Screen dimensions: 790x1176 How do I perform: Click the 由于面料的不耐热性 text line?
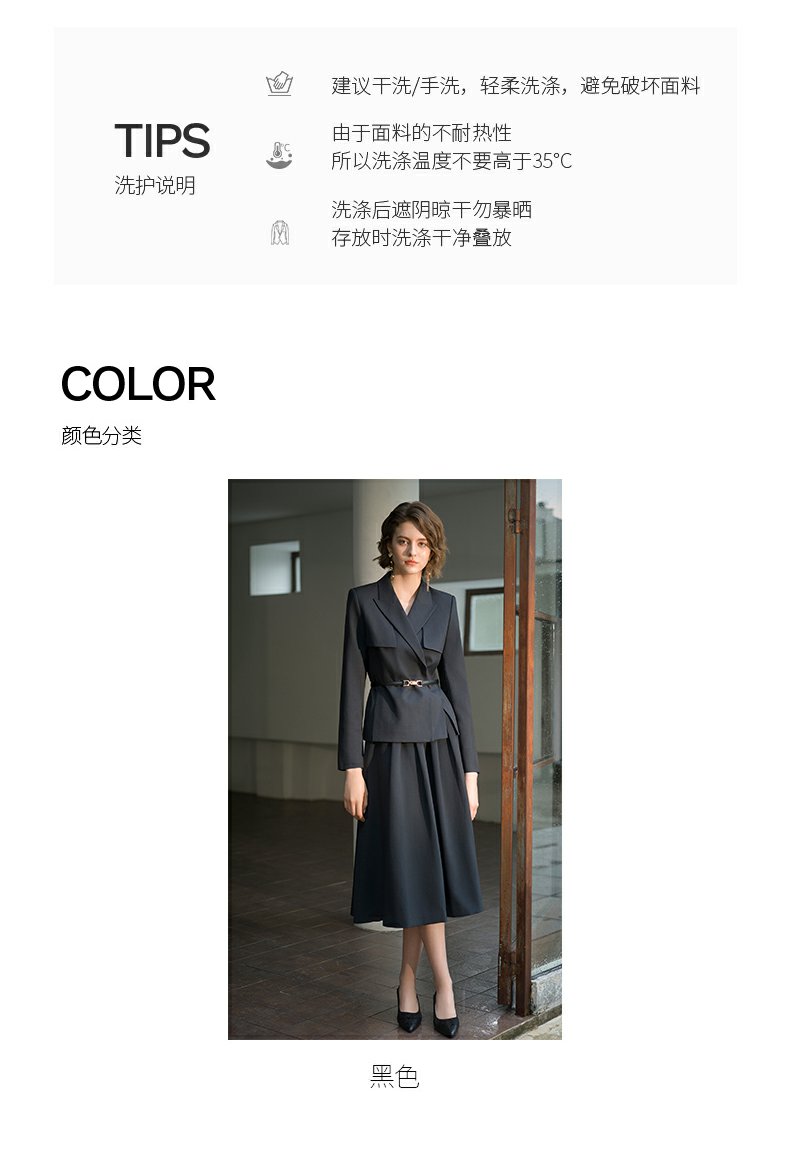point(422,134)
